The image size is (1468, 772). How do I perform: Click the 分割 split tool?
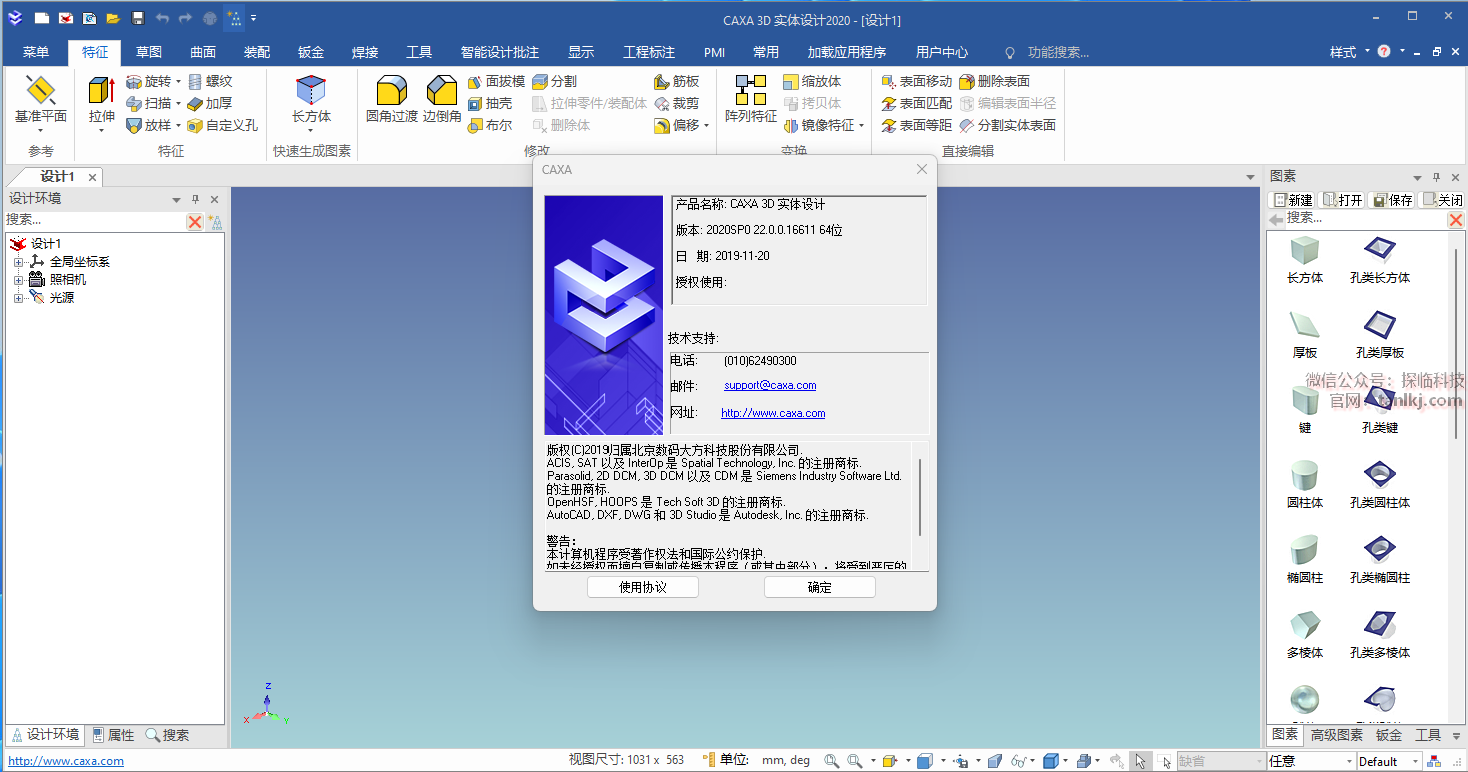554,81
